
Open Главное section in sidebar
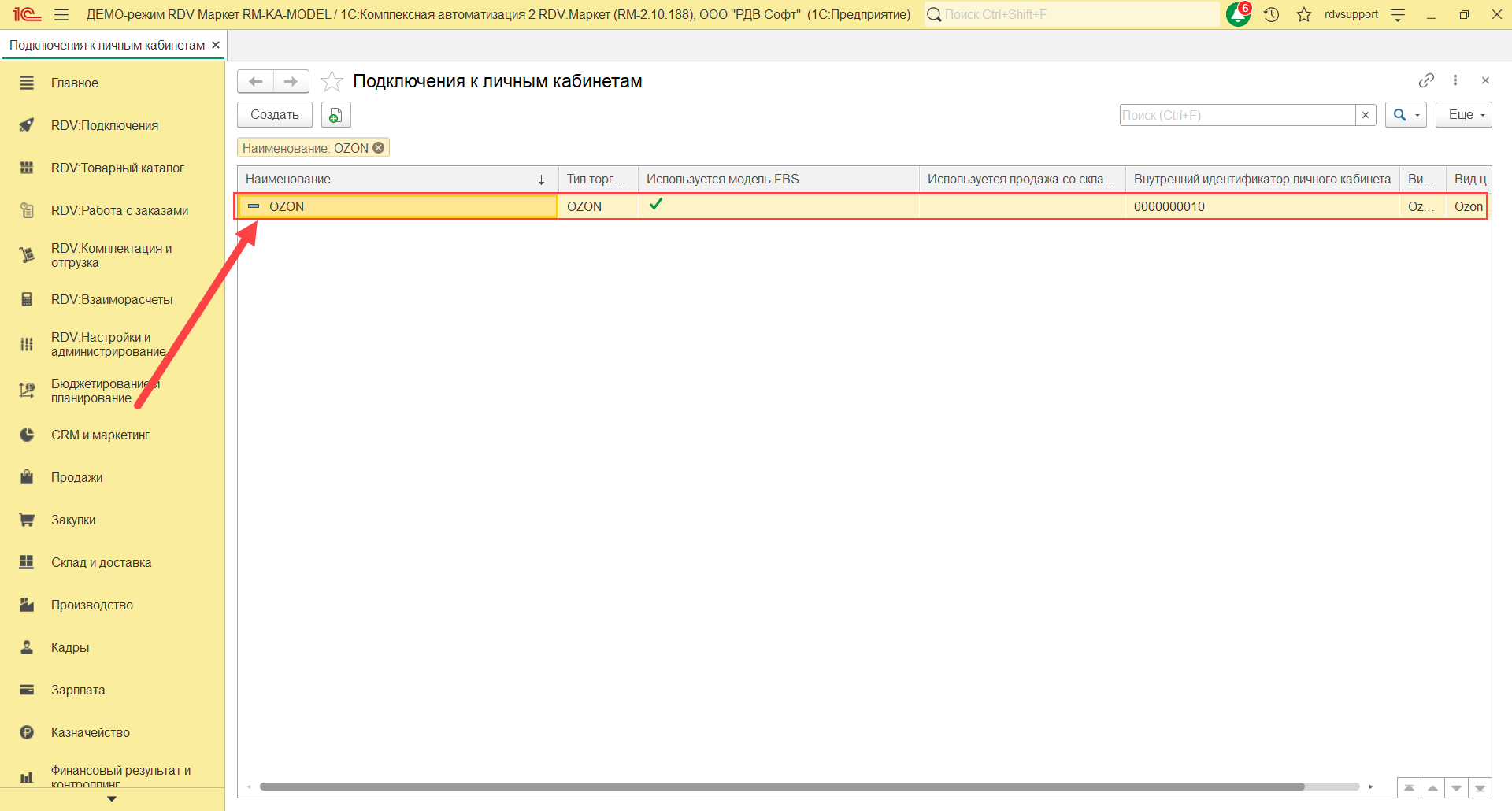tap(112, 83)
